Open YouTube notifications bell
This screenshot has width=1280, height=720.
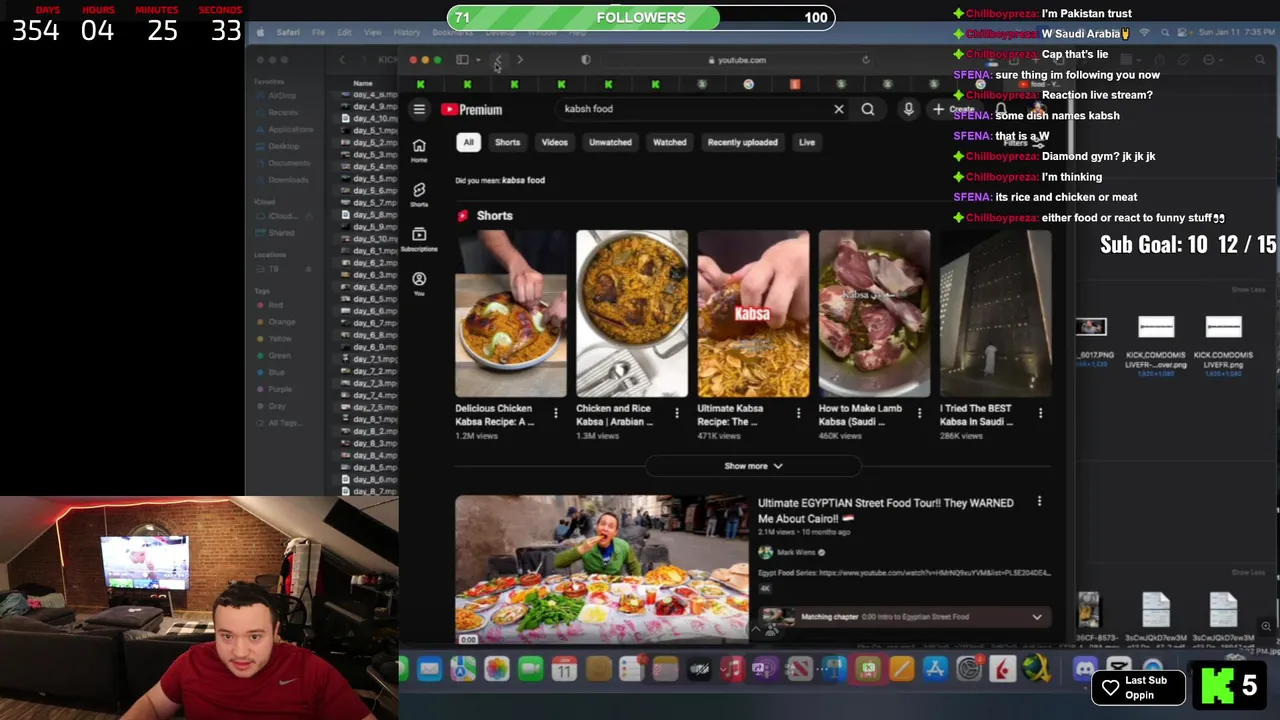pyautogui.click(x=1001, y=109)
